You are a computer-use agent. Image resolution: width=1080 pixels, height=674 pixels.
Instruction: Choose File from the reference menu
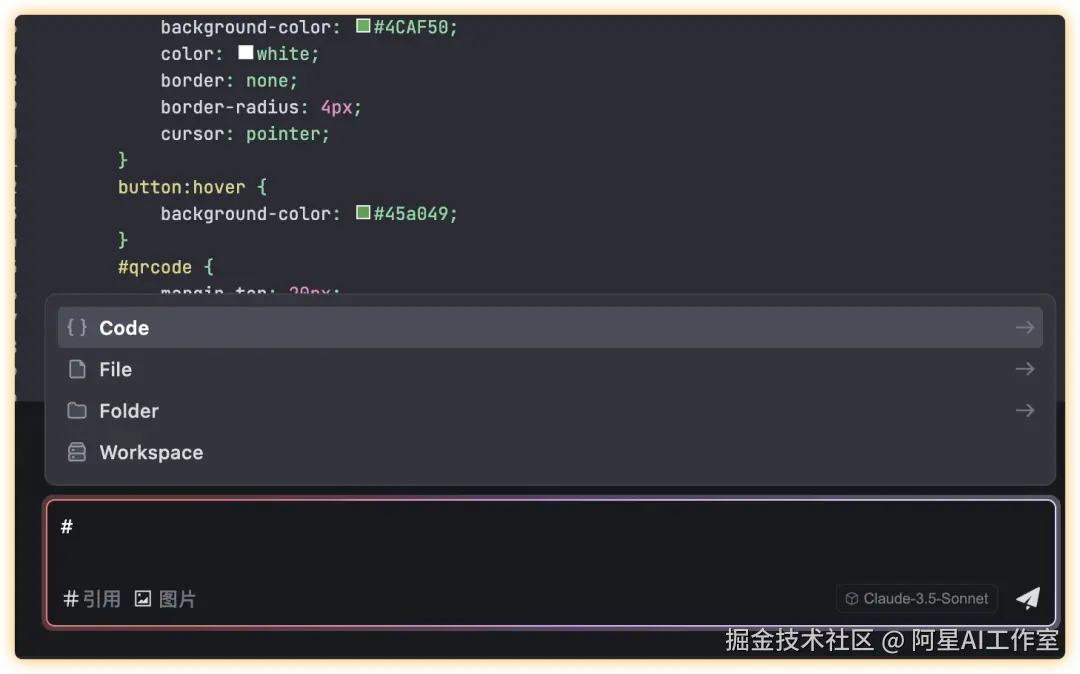(550, 370)
